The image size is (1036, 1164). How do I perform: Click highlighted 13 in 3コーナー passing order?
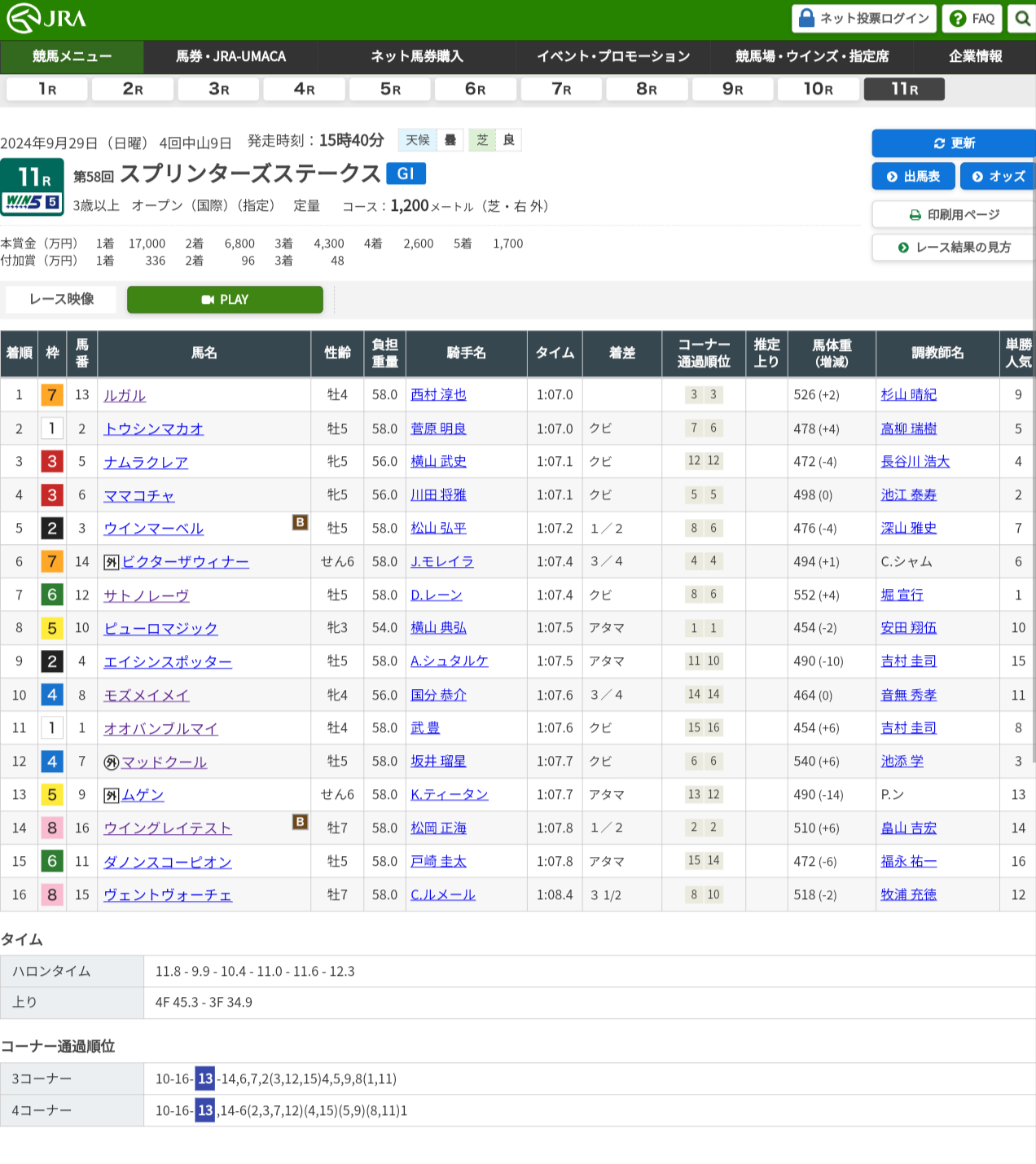pos(205,1078)
